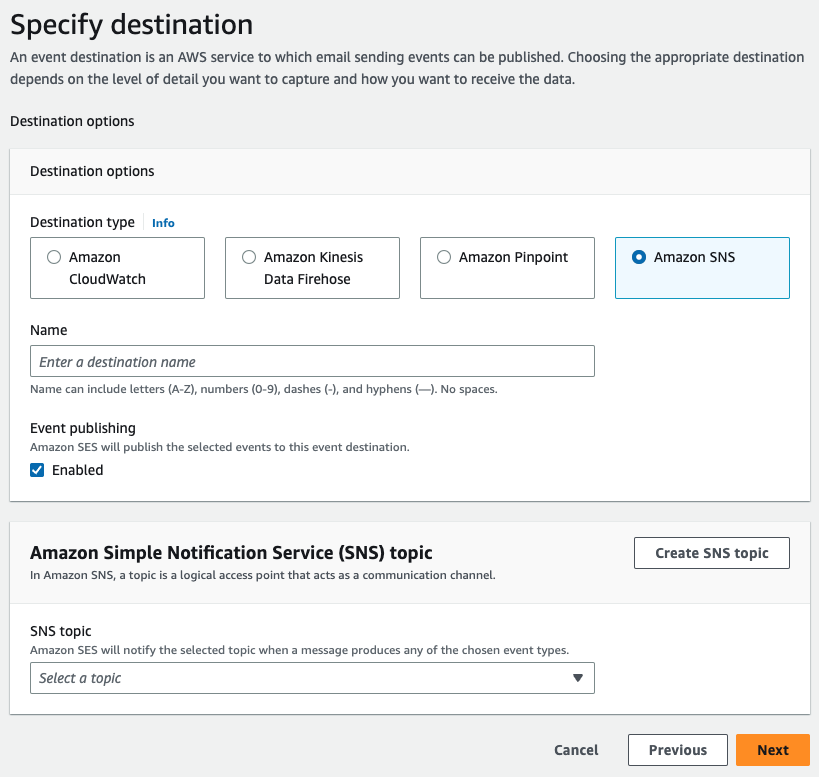Select the Amazon SNS radio button
This screenshot has height=777, width=819.
[x=639, y=257]
